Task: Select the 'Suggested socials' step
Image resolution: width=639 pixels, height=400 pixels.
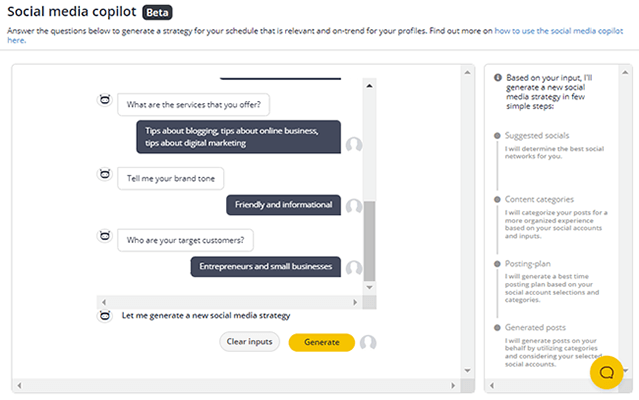Action: 537,135
